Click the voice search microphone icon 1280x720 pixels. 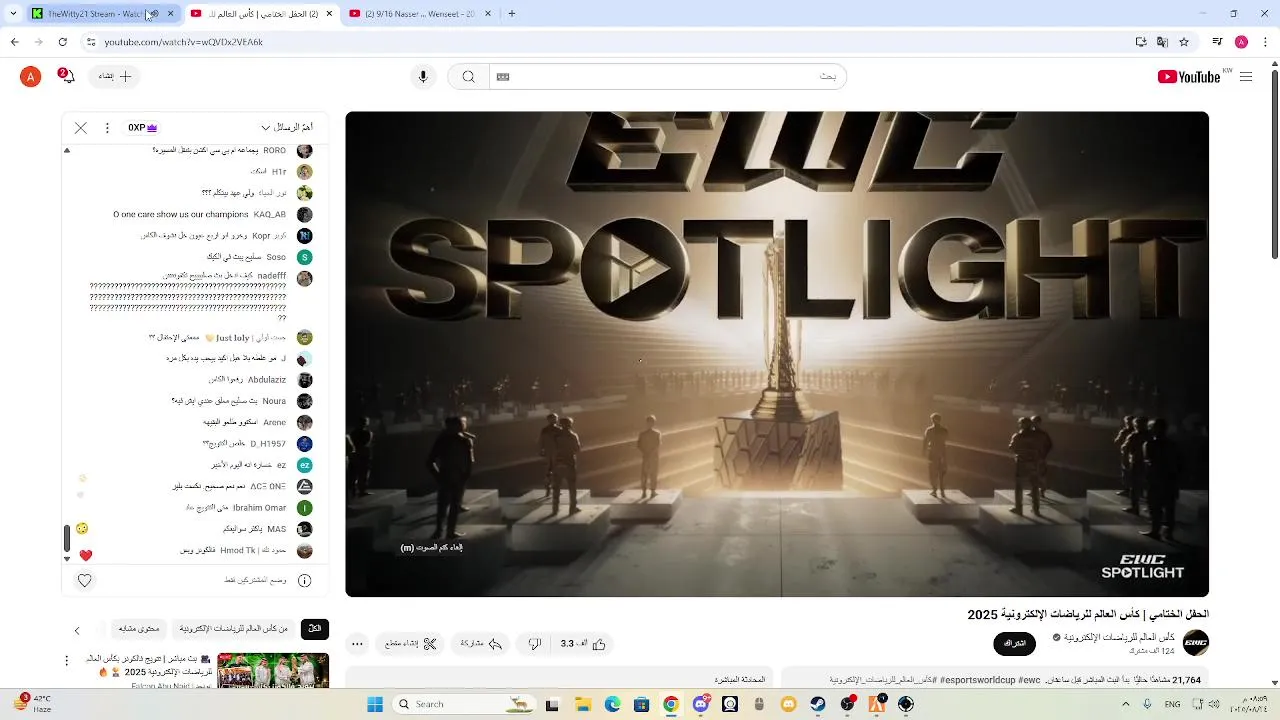pyautogui.click(x=423, y=77)
